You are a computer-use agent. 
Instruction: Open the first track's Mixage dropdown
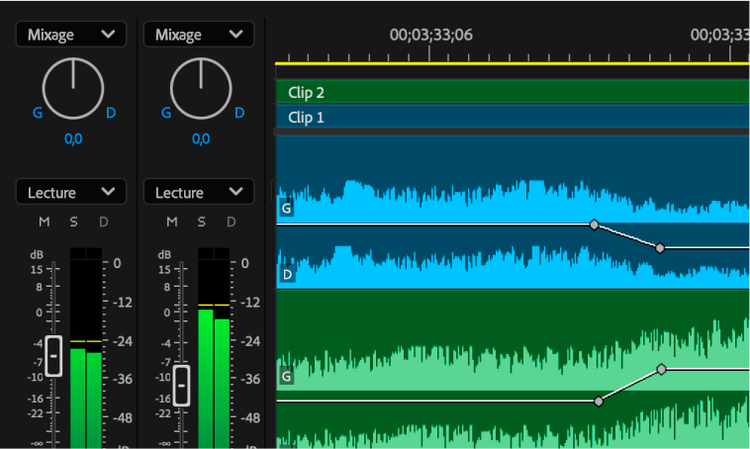click(71, 34)
